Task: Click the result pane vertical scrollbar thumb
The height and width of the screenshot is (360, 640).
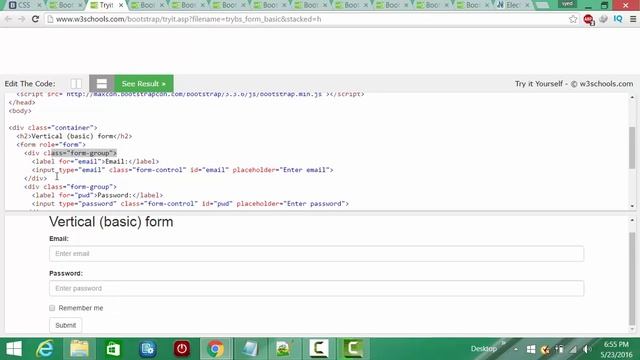Action: coord(632,278)
